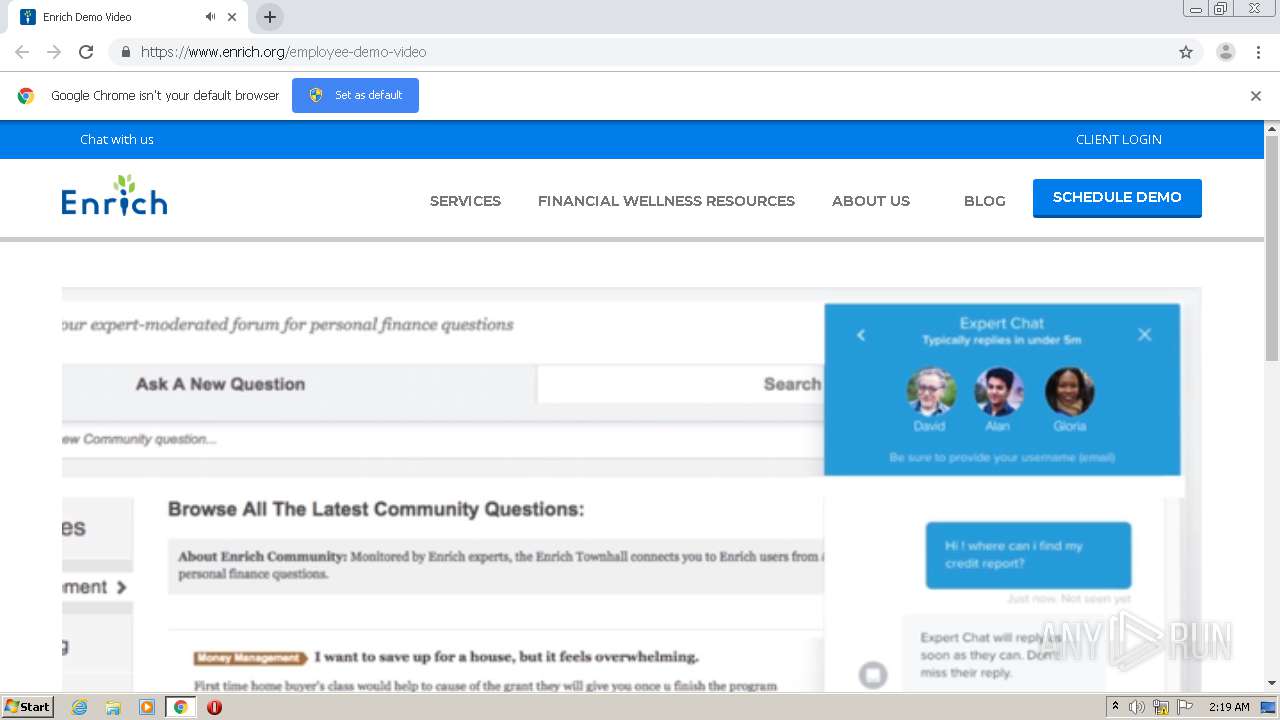Open the volume speaker tray icon
This screenshot has width=1280, height=720.
click(1137, 707)
